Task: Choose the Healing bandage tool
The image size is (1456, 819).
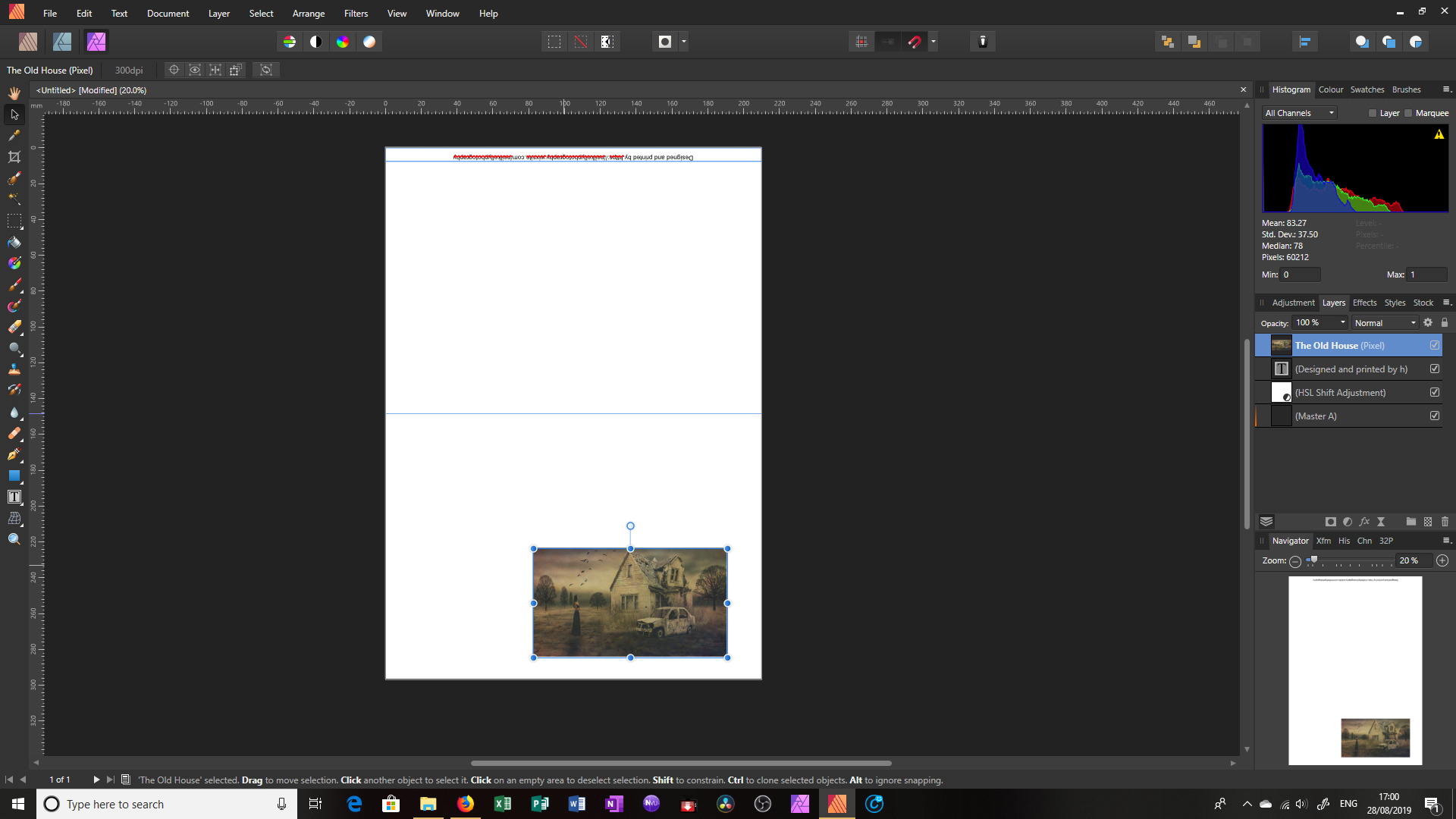Action: pyautogui.click(x=14, y=433)
